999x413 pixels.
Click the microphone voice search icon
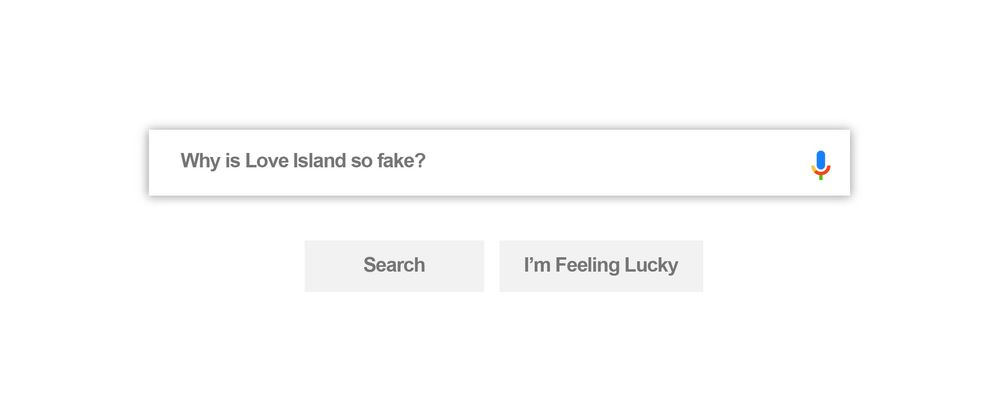coord(820,164)
